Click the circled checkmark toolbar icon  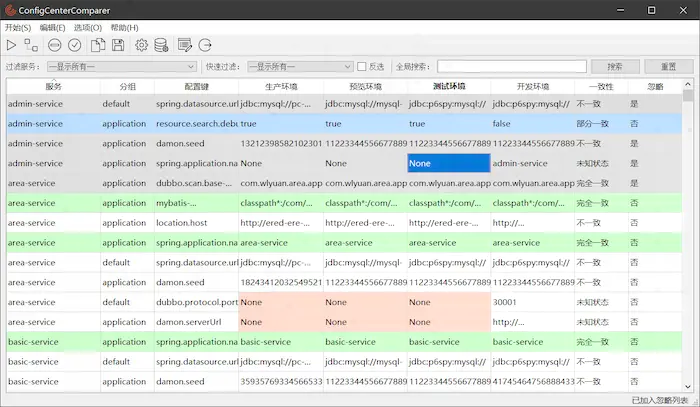75,45
